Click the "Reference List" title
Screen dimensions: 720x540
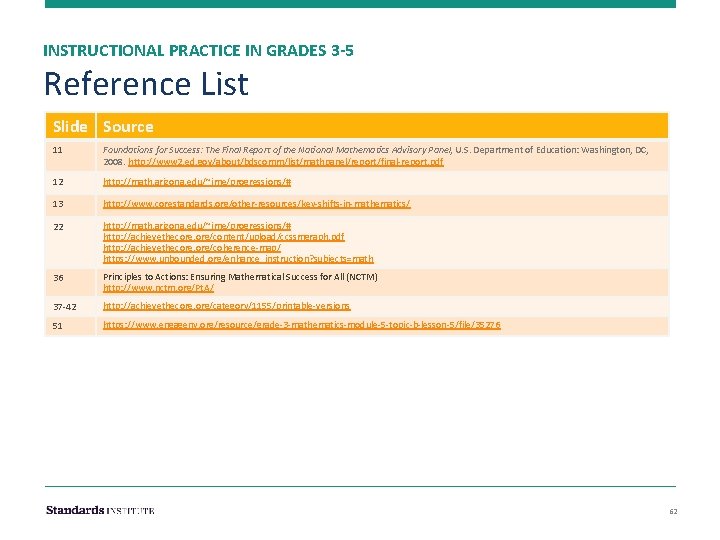click(146, 84)
